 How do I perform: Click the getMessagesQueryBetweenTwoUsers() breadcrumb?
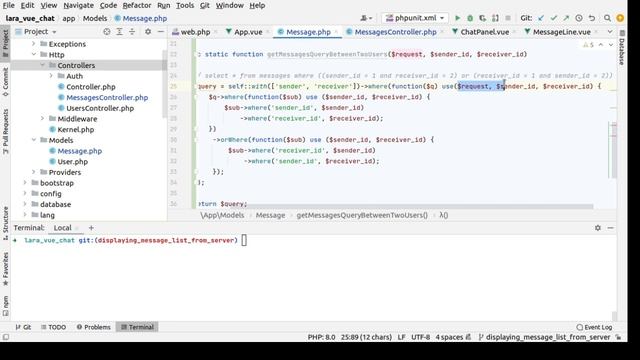pyautogui.click(x=362, y=215)
